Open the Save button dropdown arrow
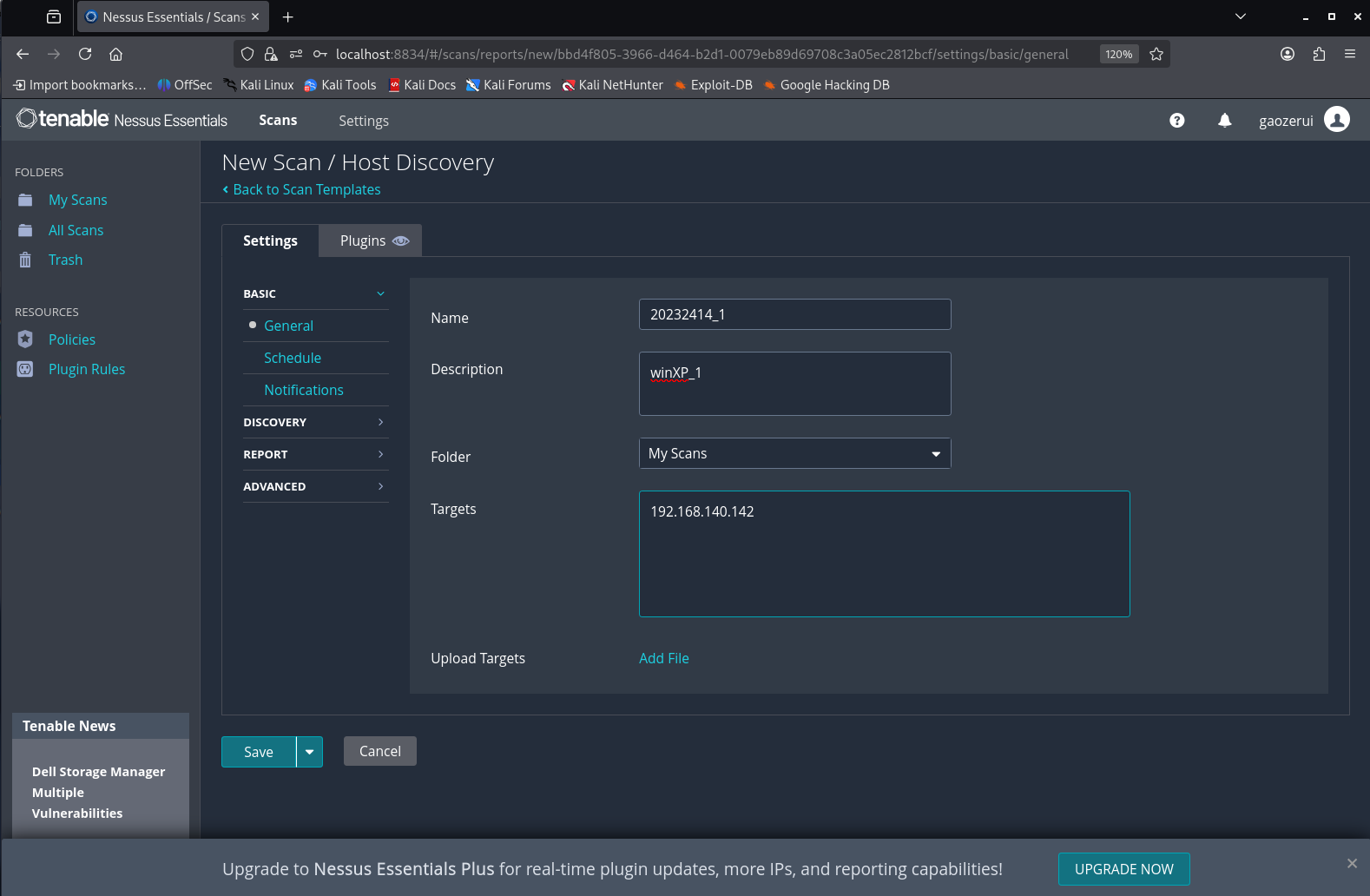 [x=309, y=752]
